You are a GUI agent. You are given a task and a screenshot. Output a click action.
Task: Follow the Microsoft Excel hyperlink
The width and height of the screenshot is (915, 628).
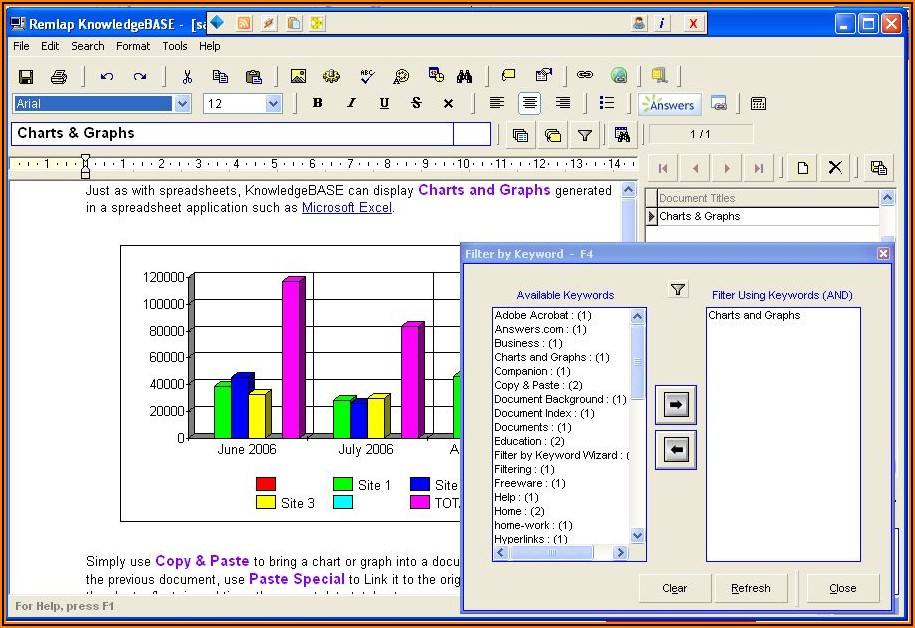click(347, 208)
